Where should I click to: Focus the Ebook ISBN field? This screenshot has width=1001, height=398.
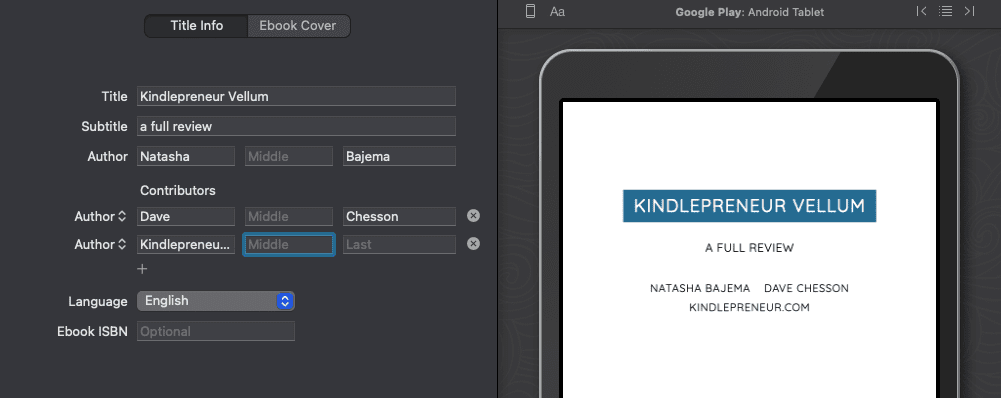216,332
